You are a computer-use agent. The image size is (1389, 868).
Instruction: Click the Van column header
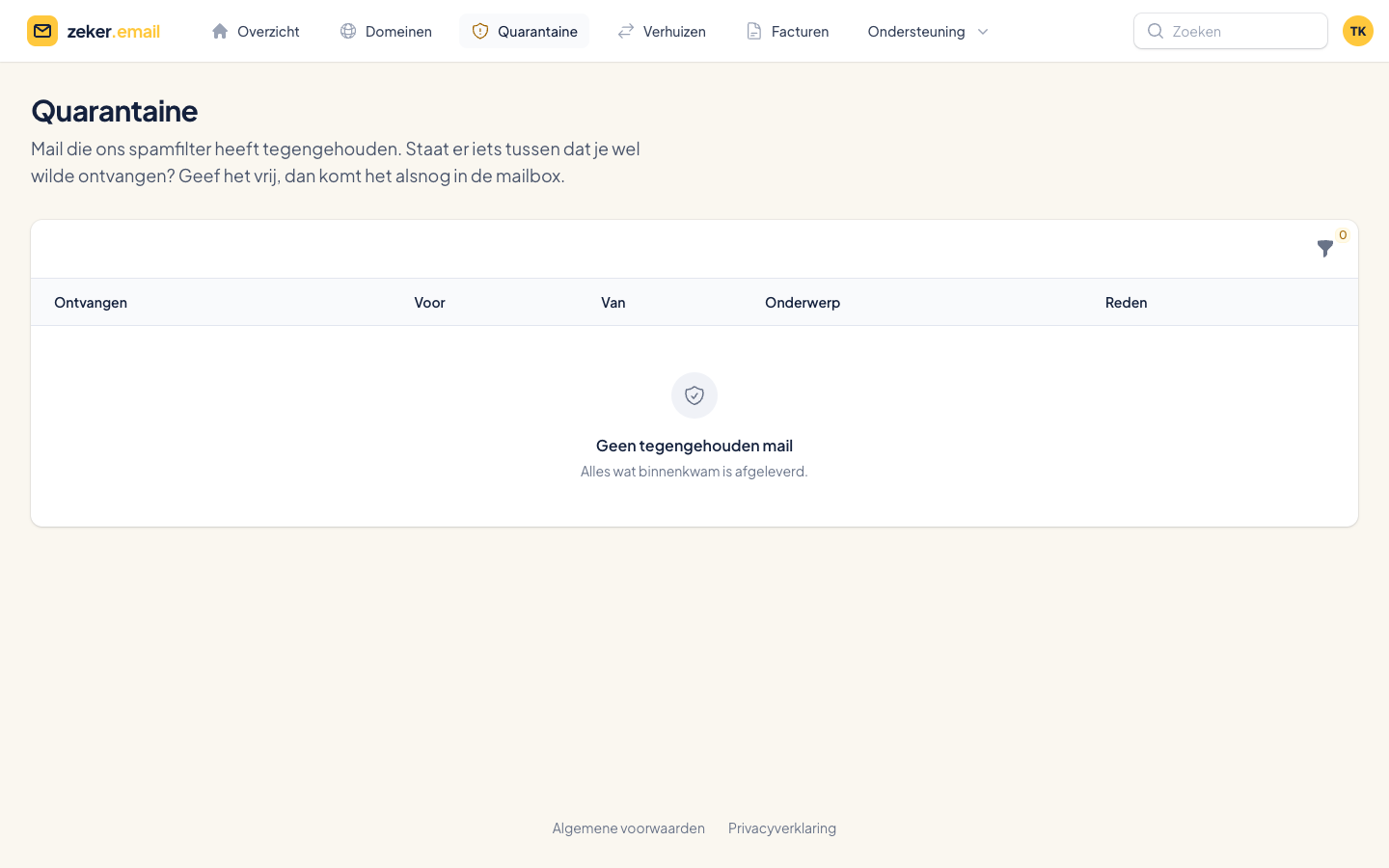point(613,302)
